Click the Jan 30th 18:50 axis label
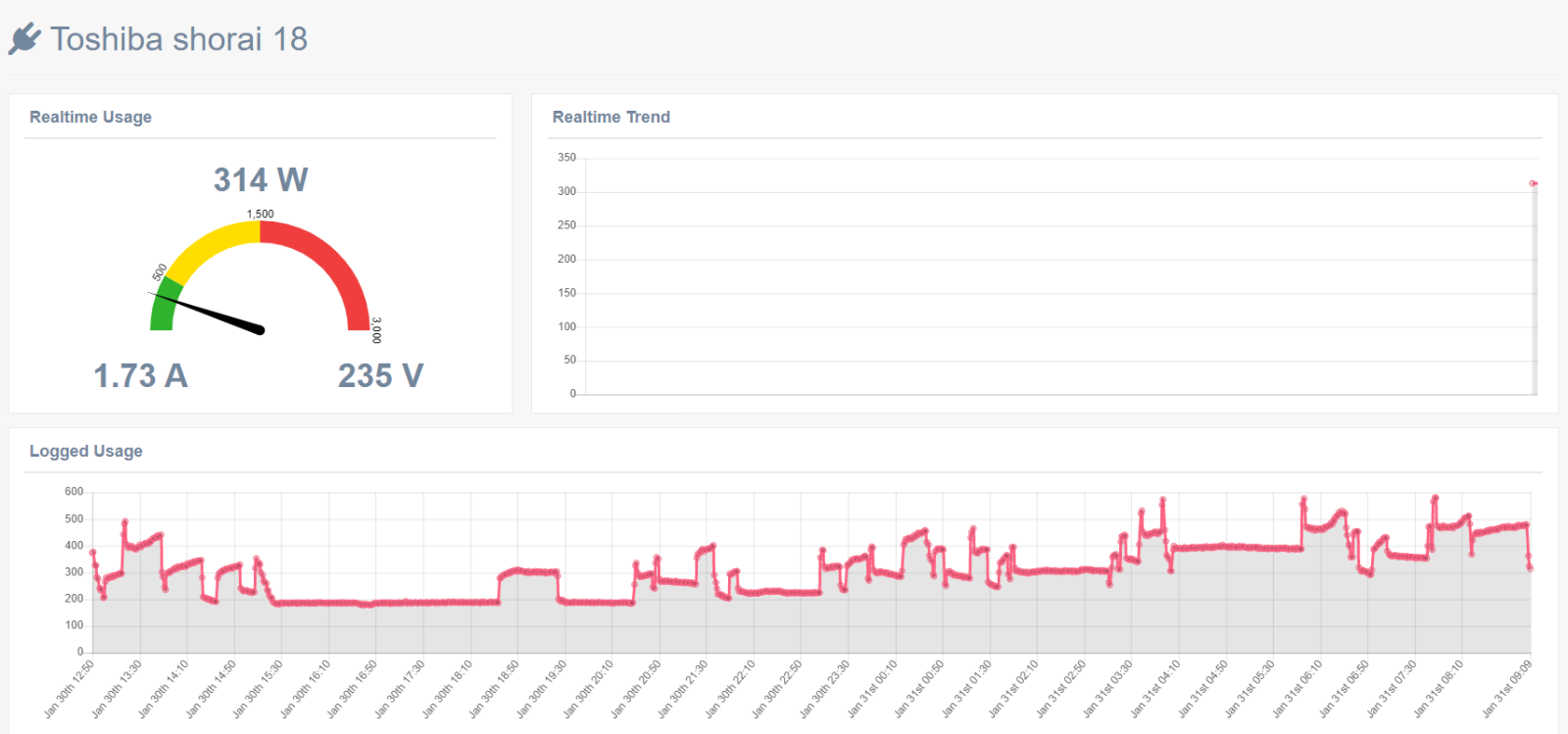The image size is (1568, 734). click(x=494, y=689)
